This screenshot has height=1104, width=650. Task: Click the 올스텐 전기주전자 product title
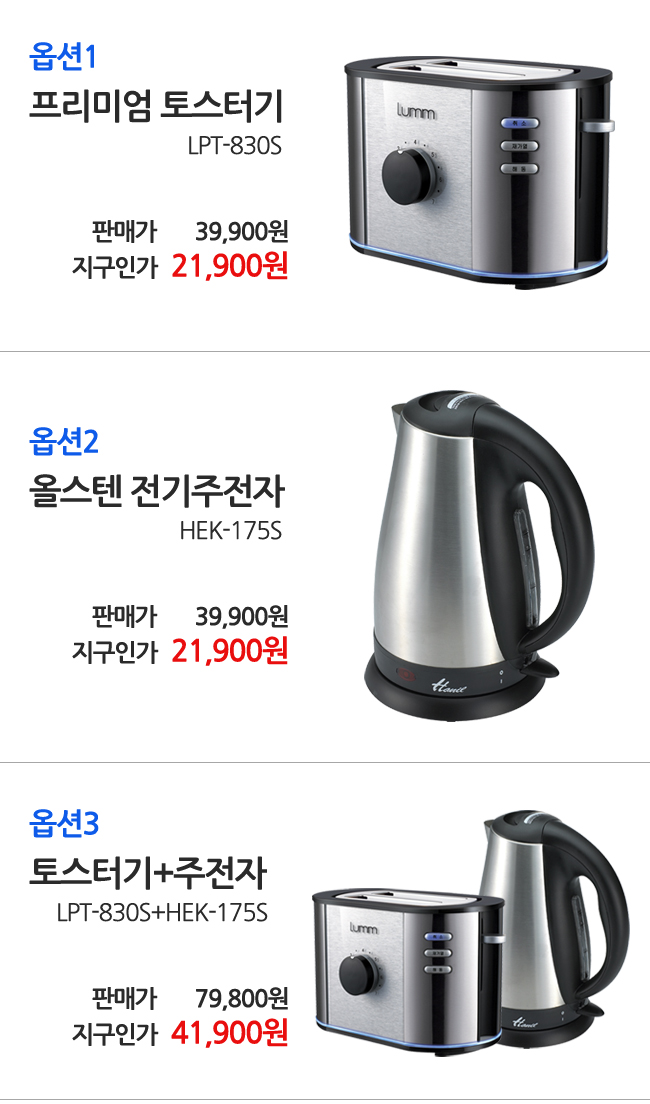(x=156, y=491)
